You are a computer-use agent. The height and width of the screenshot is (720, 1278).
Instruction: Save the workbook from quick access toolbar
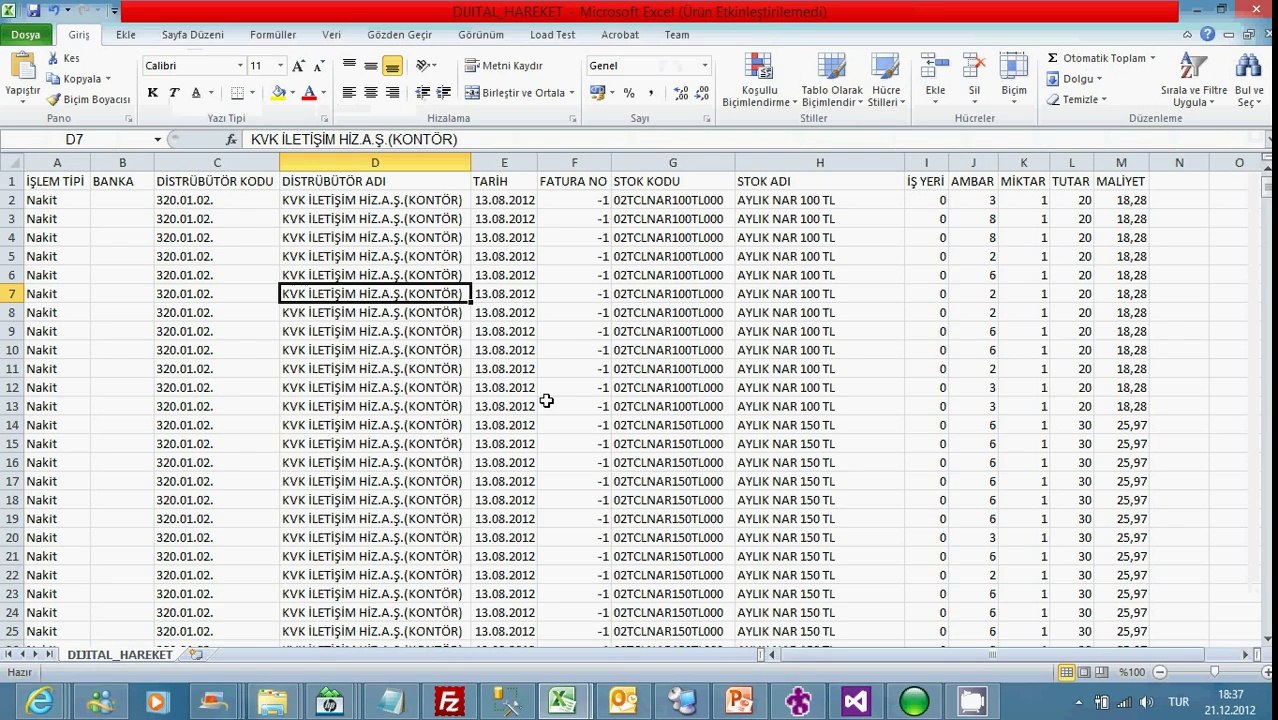click(34, 11)
